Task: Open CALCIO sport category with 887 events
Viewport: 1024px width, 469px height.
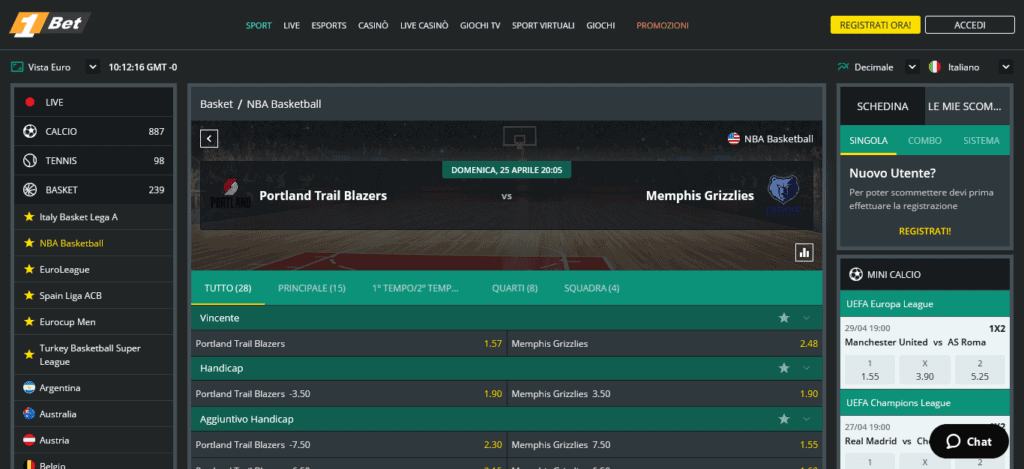Action: point(94,131)
